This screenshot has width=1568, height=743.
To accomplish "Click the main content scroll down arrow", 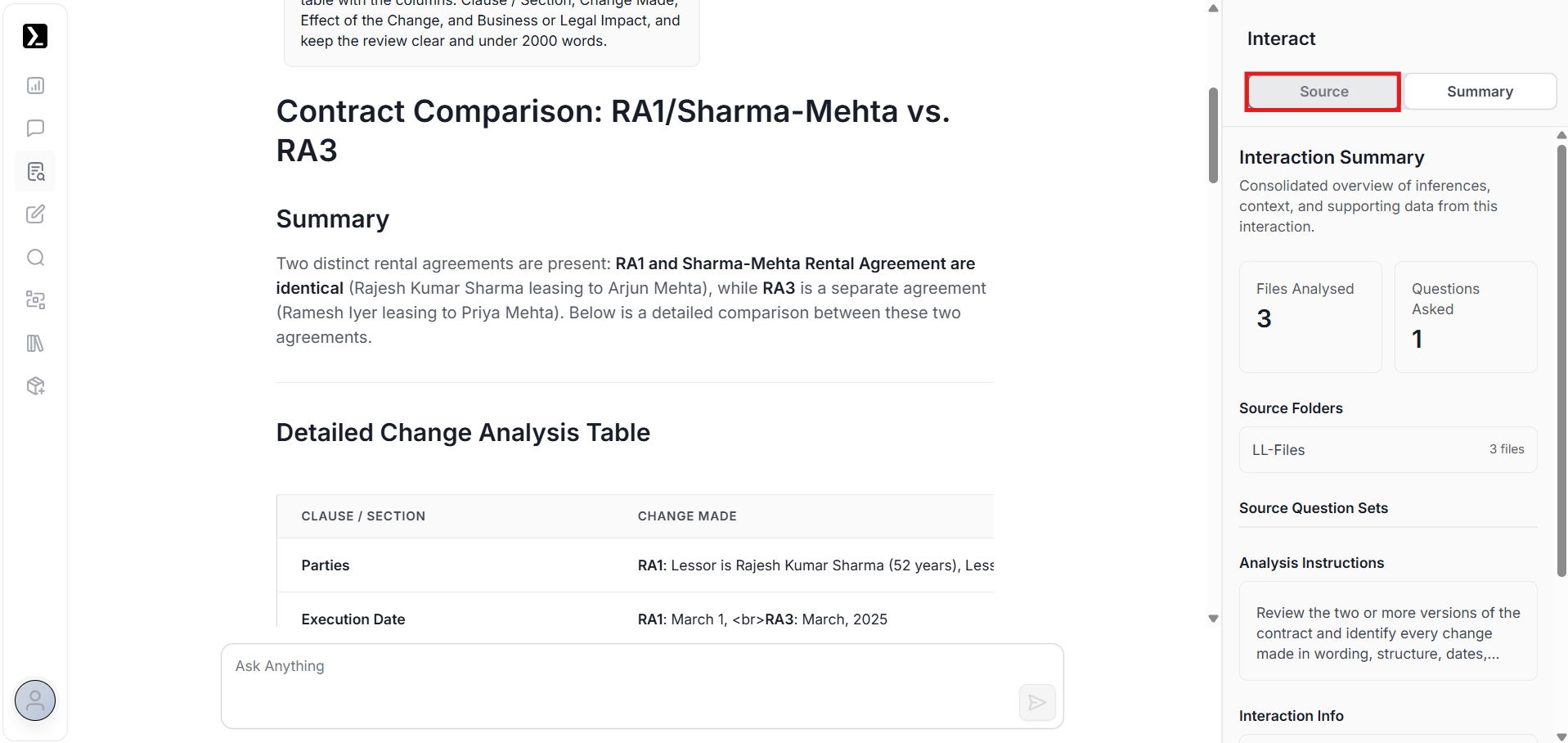I will click(x=1213, y=619).
